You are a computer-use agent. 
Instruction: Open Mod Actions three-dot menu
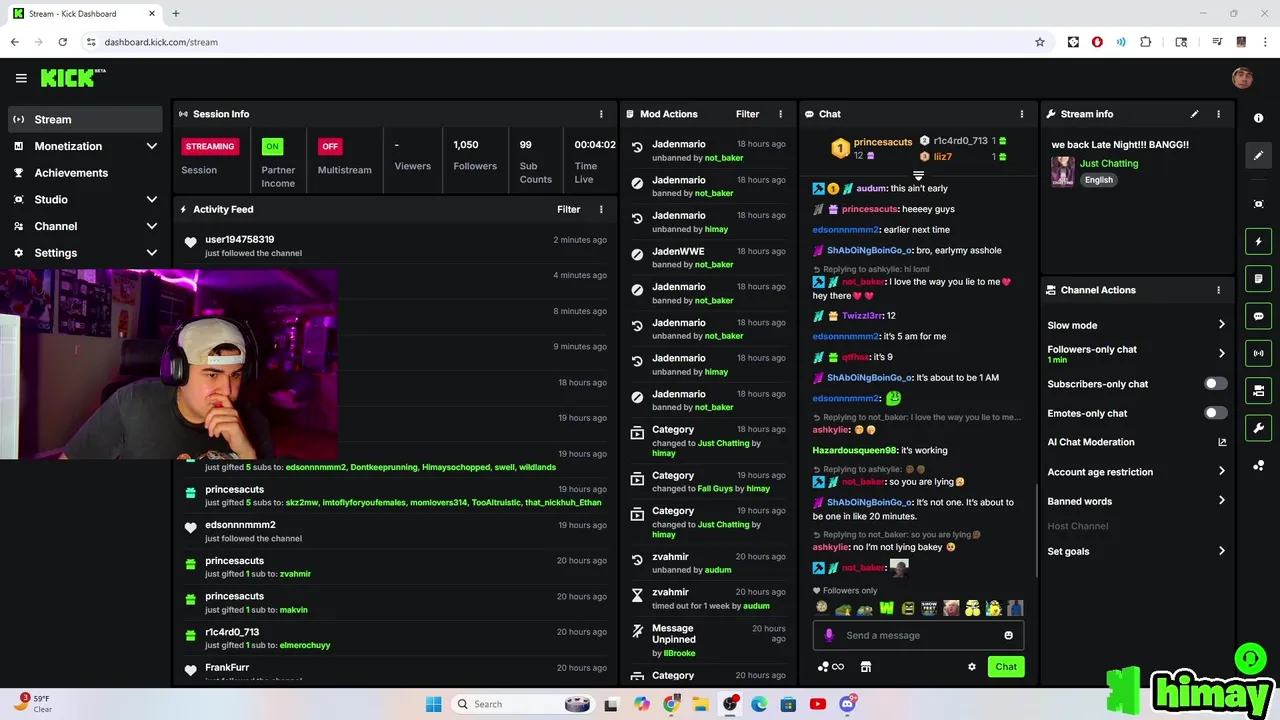[780, 114]
